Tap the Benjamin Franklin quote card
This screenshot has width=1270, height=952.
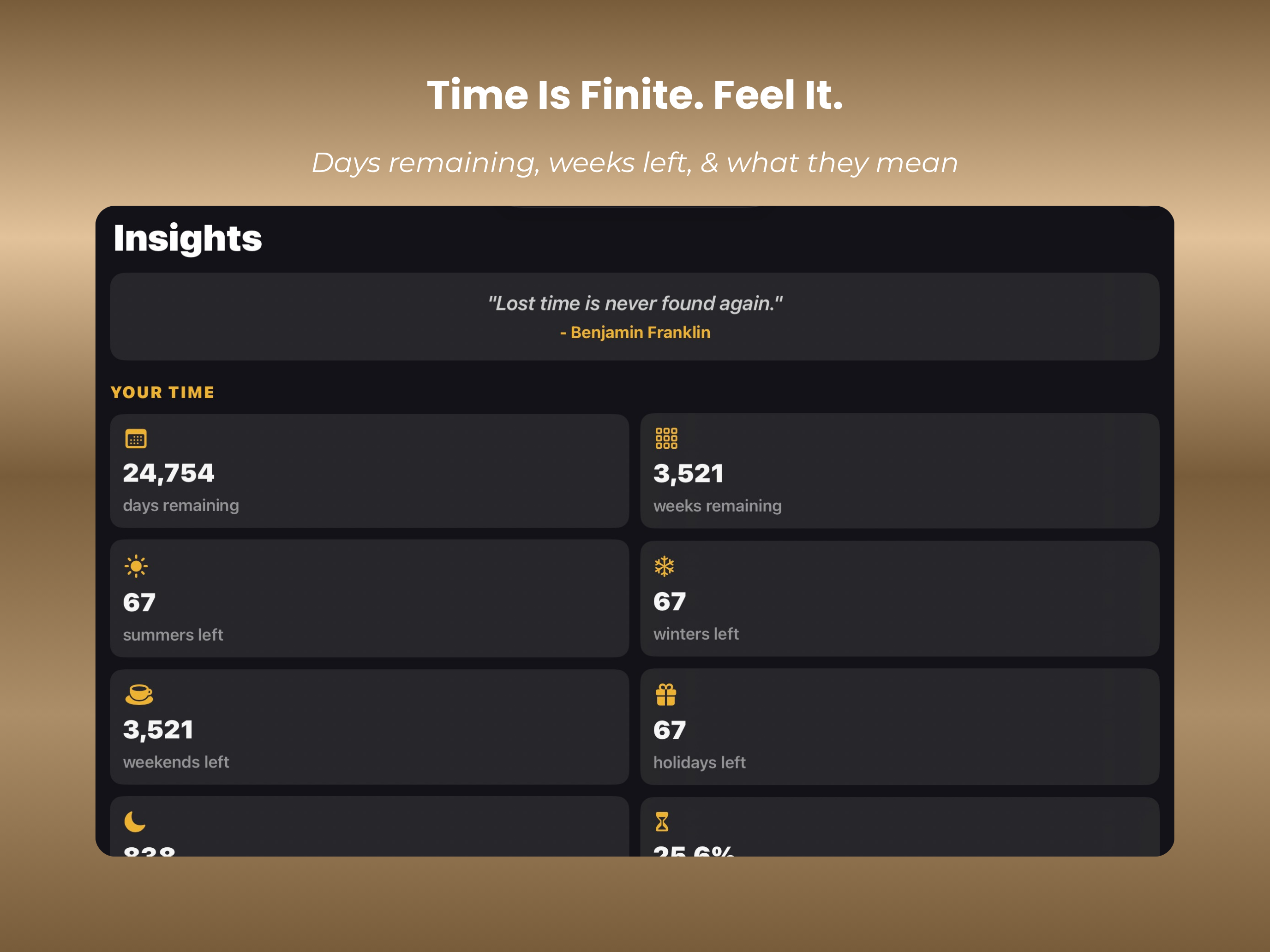coord(635,317)
